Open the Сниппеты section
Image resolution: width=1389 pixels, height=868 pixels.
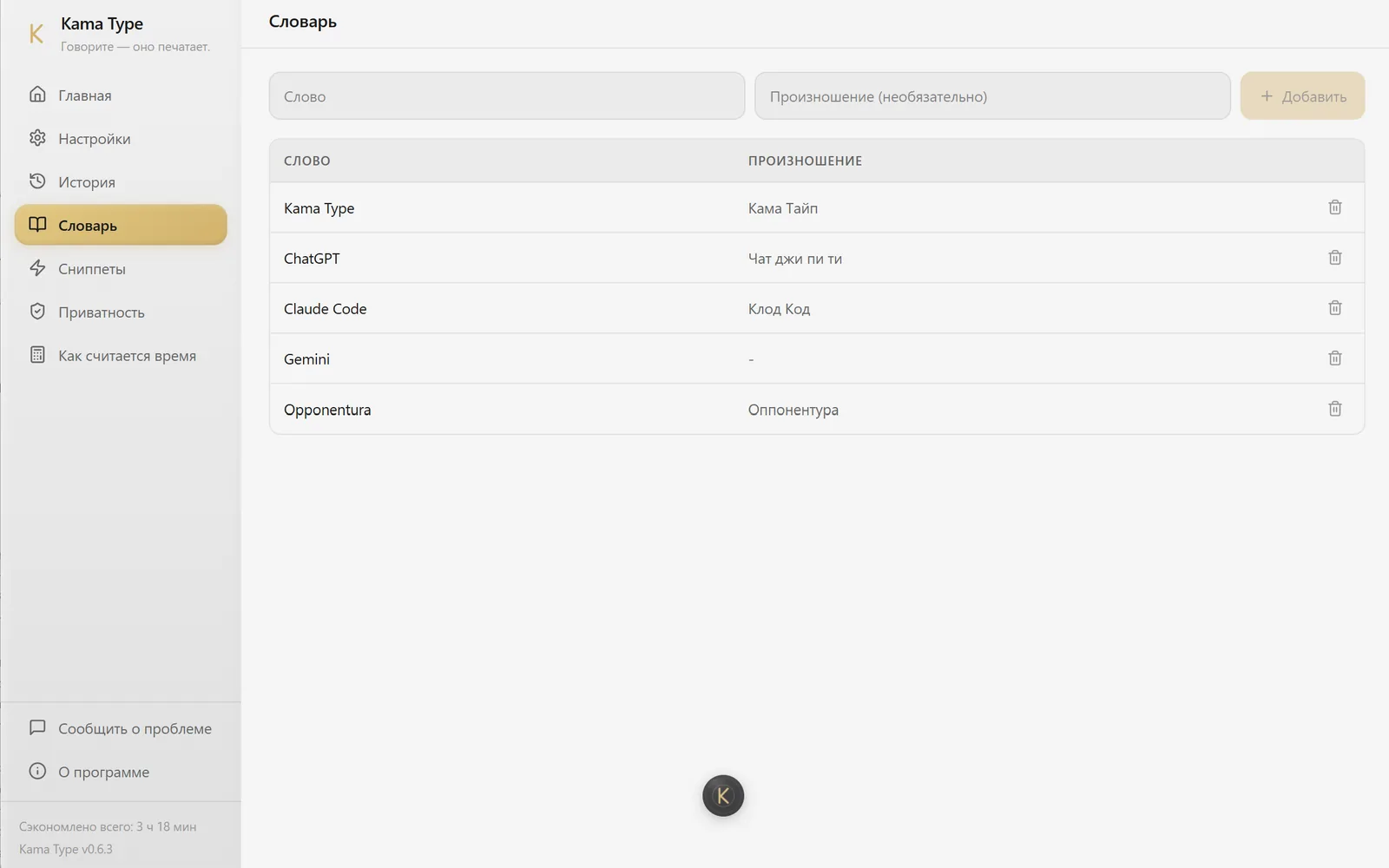pos(121,269)
